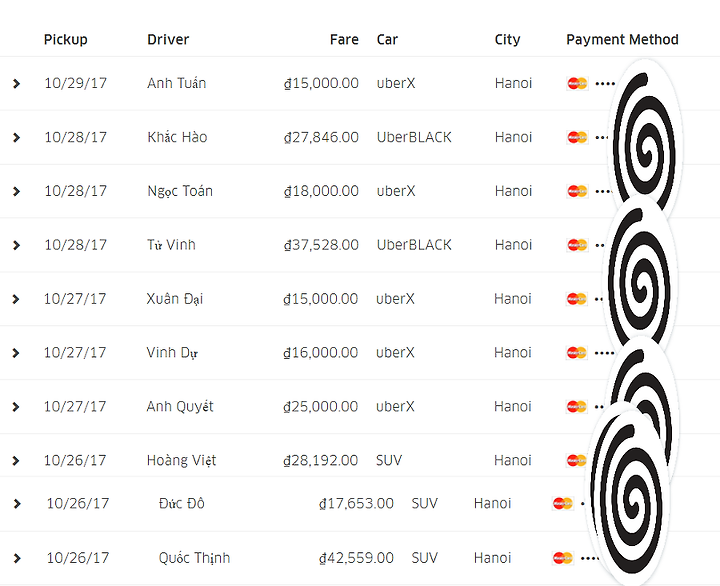
Task: Sort by the Fare column header
Action: (x=344, y=39)
